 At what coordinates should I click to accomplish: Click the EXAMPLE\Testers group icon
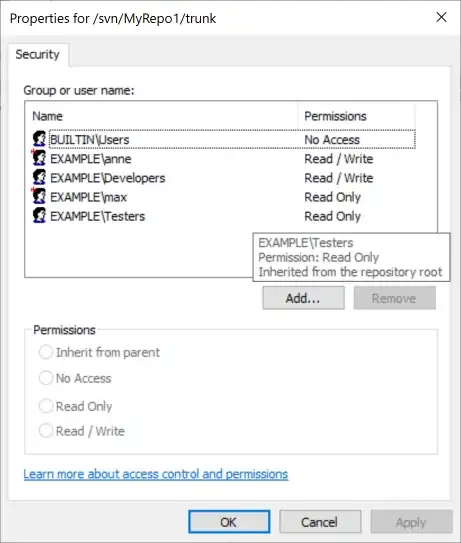pyautogui.click(x=39, y=215)
